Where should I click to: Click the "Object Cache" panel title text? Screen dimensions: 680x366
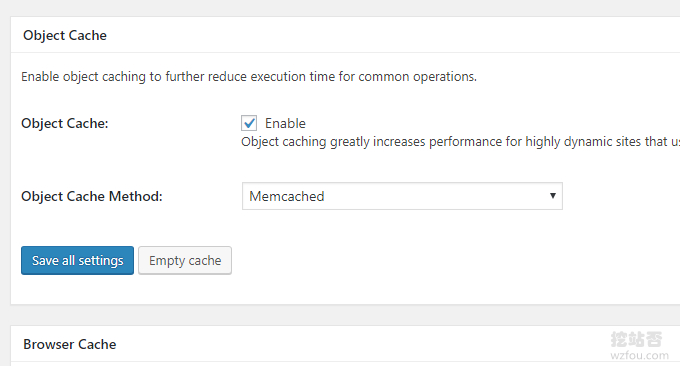pyautogui.click(x=65, y=36)
